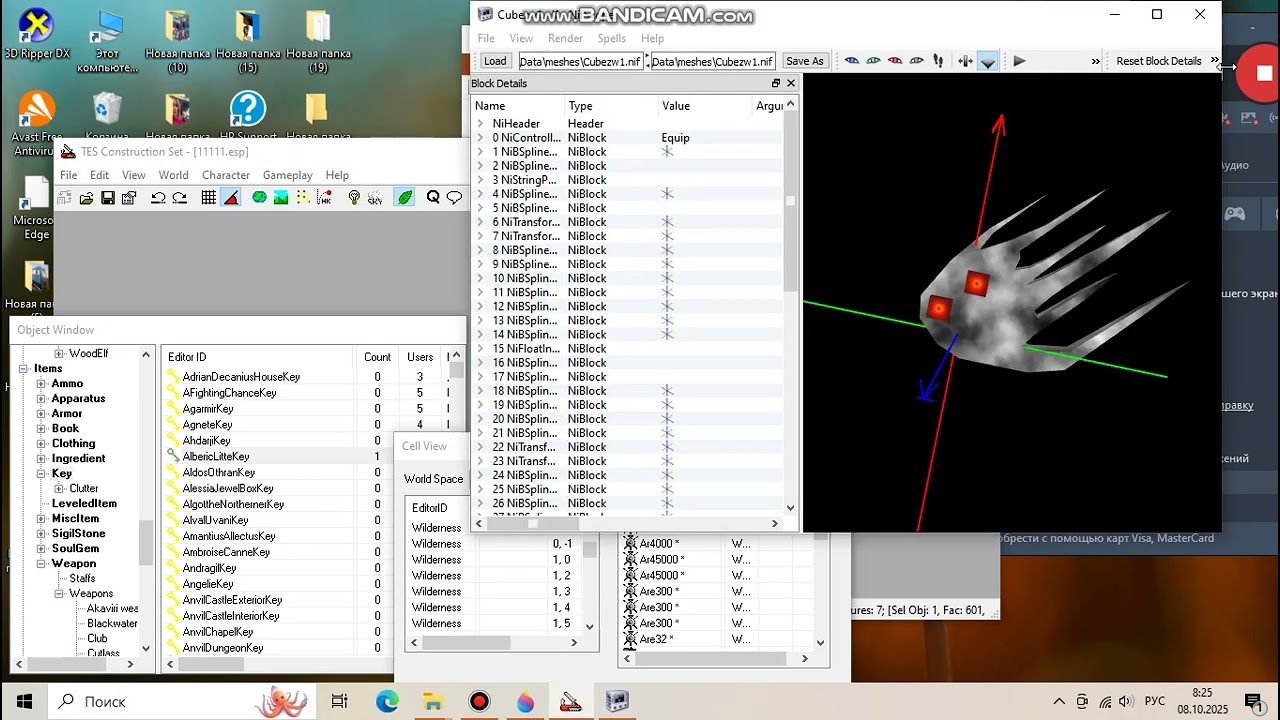Click the landscape editing icon
Image resolution: width=1280 pixels, height=720 pixels.
pyautogui.click(x=282, y=198)
